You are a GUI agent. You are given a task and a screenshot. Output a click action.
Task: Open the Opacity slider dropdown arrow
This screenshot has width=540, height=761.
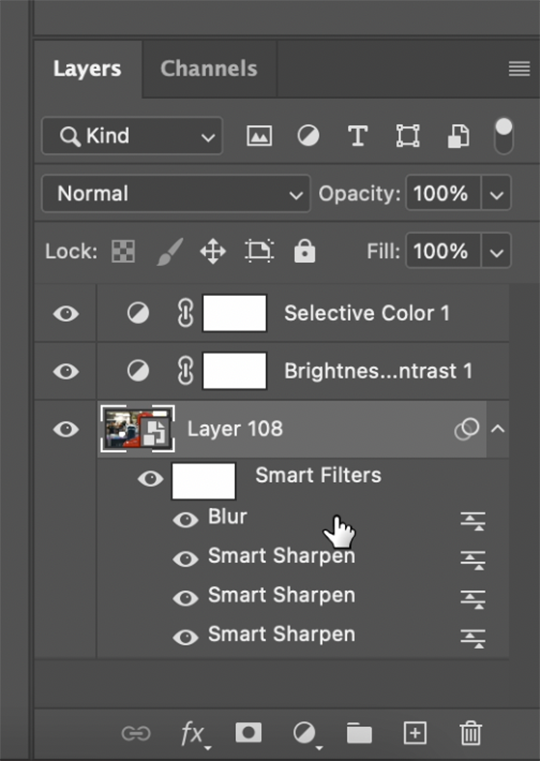coord(496,194)
